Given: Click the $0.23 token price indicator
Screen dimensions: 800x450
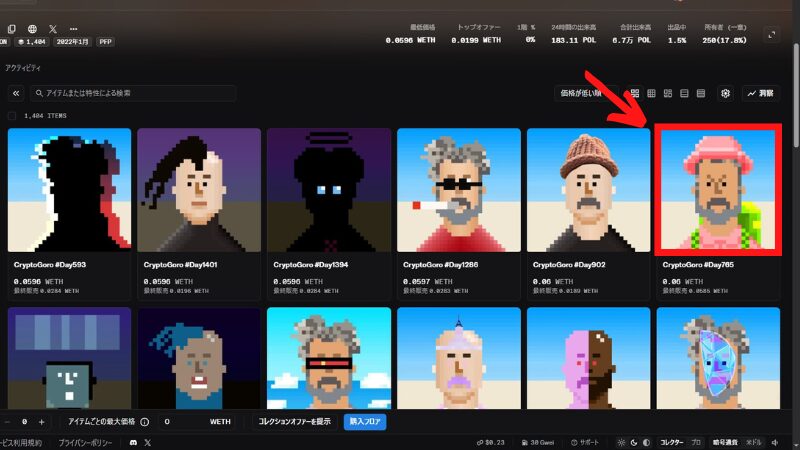Looking at the screenshot, I should click(490, 443).
